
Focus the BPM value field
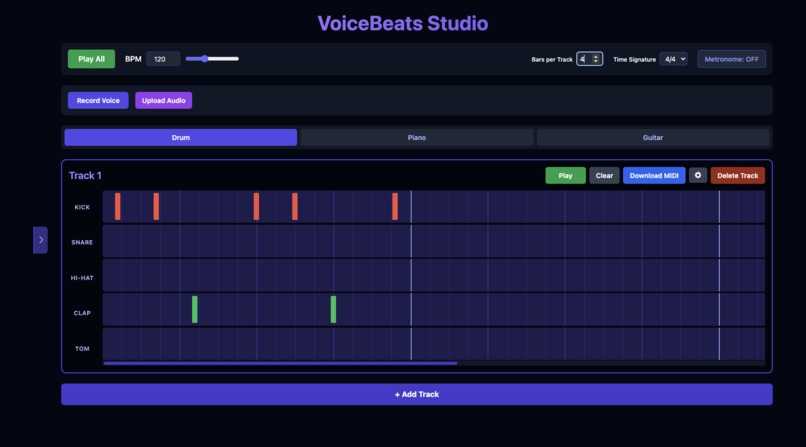[x=163, y=59]
